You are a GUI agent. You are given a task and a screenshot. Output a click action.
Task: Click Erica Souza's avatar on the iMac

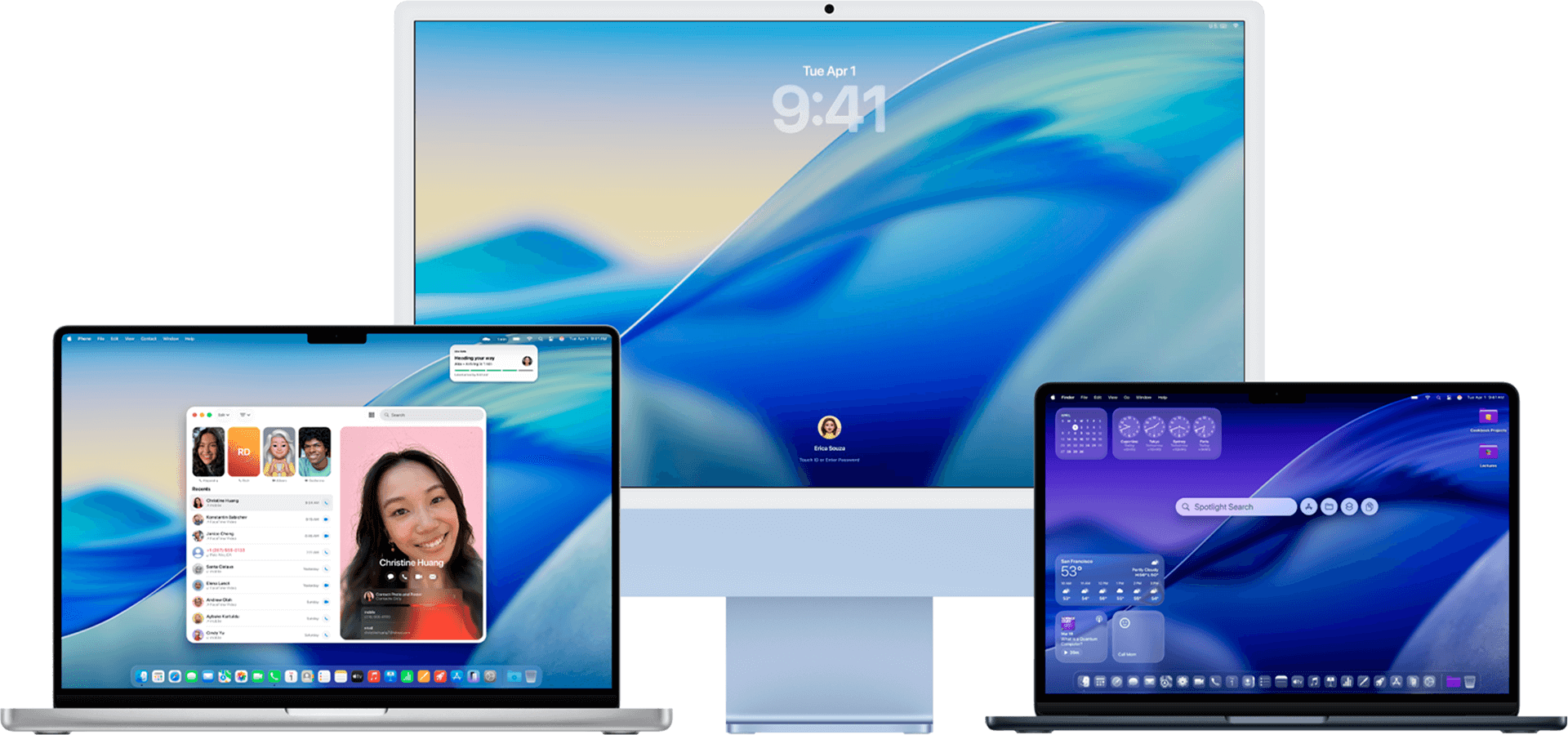pos(829,427)
